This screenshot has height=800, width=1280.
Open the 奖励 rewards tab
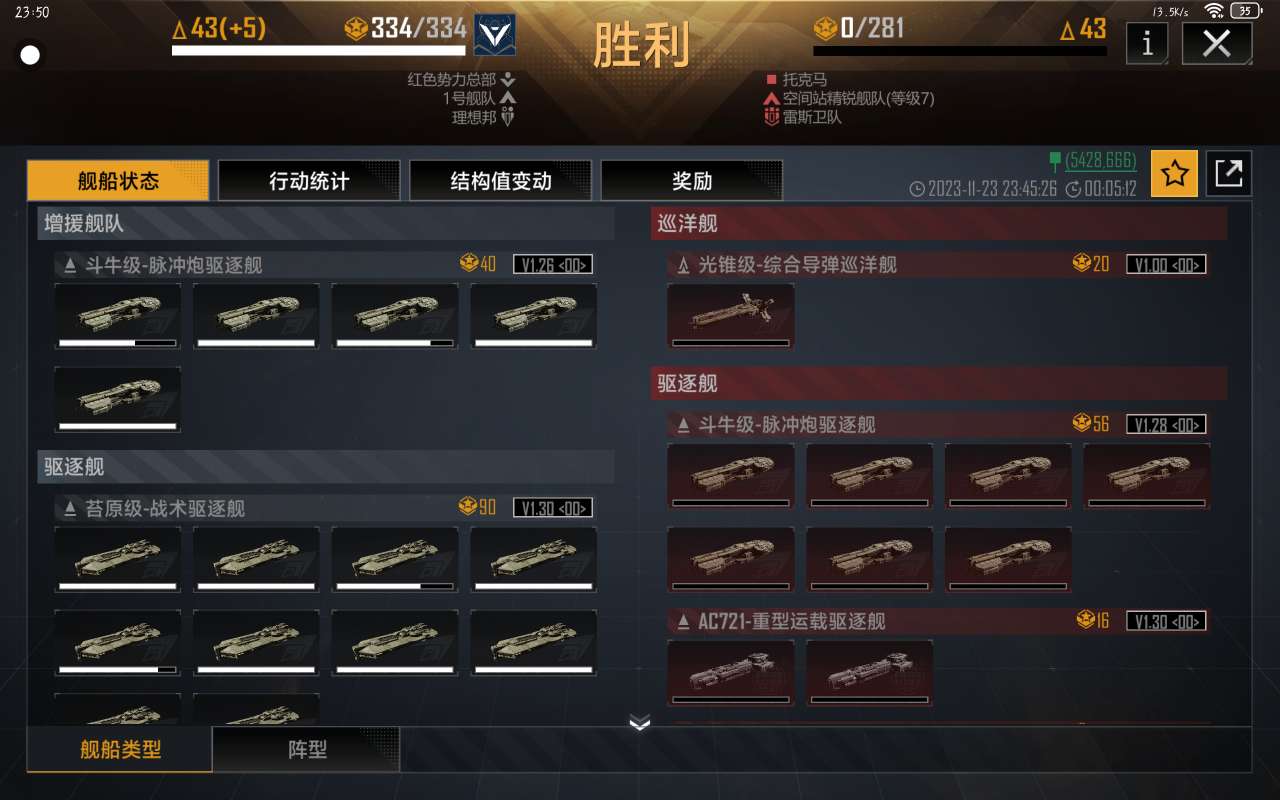click(692, 181)
